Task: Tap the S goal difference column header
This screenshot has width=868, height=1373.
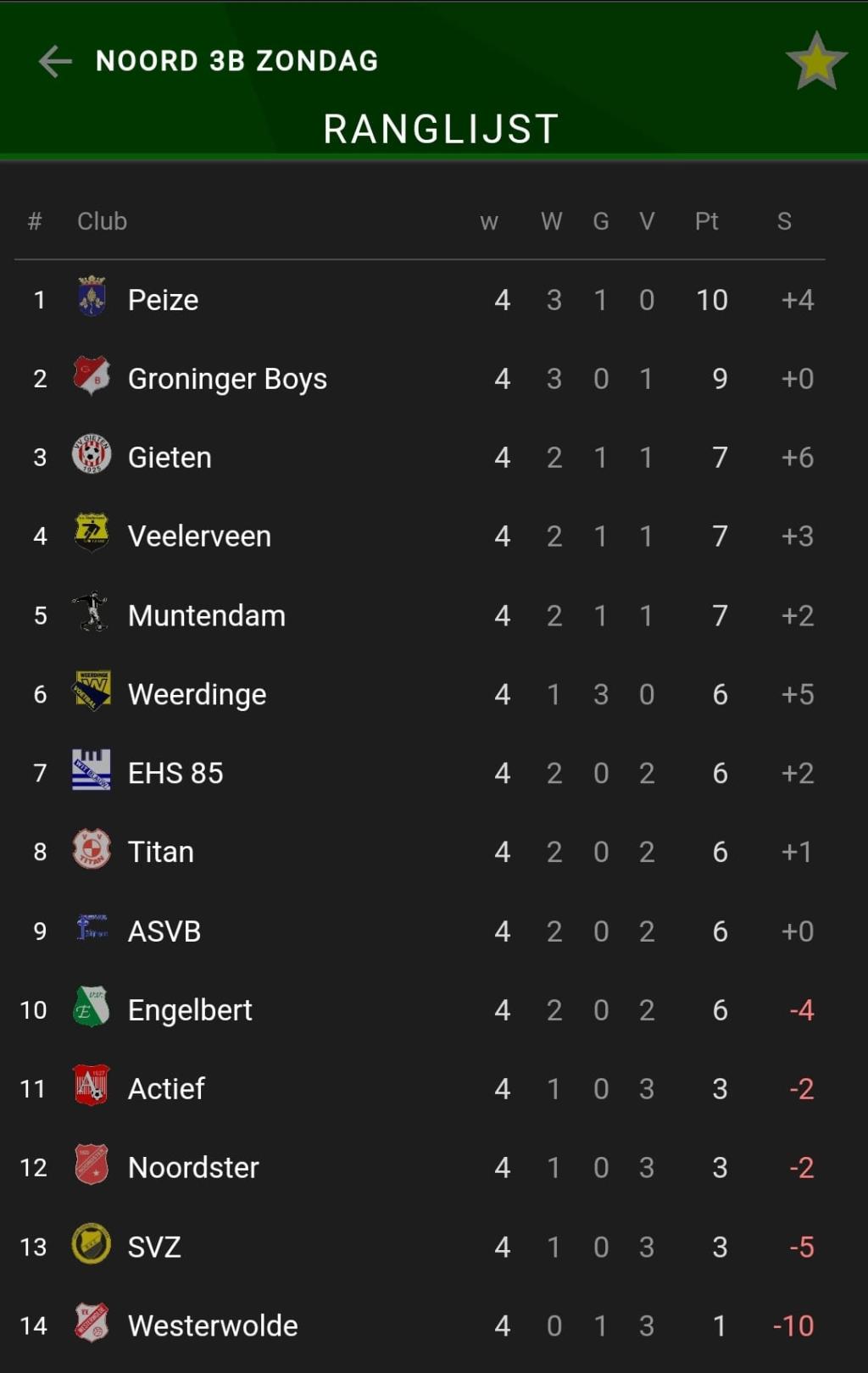Action: (x=784, y=221)
